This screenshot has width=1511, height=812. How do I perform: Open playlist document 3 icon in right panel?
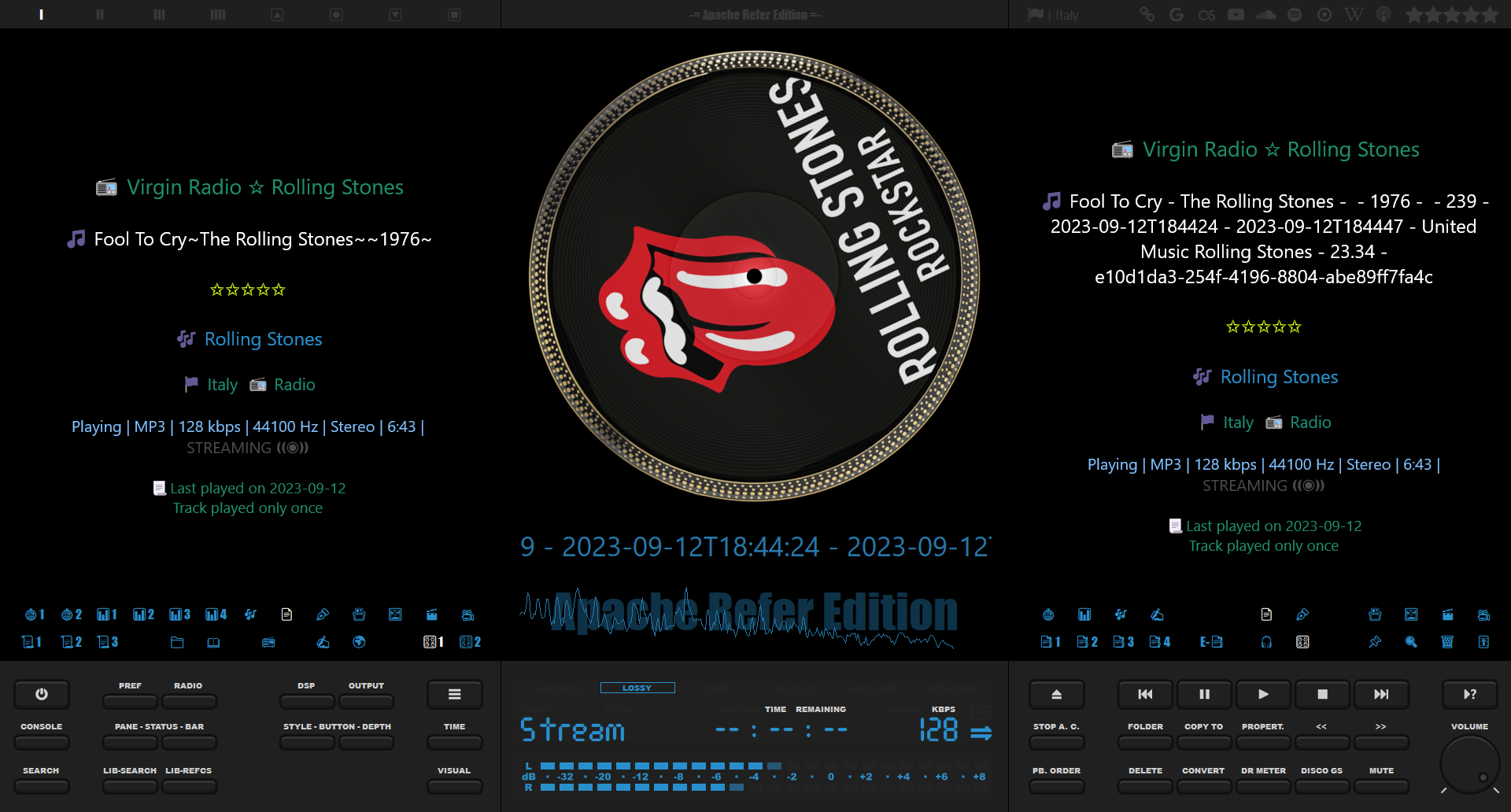(1124, 642)
